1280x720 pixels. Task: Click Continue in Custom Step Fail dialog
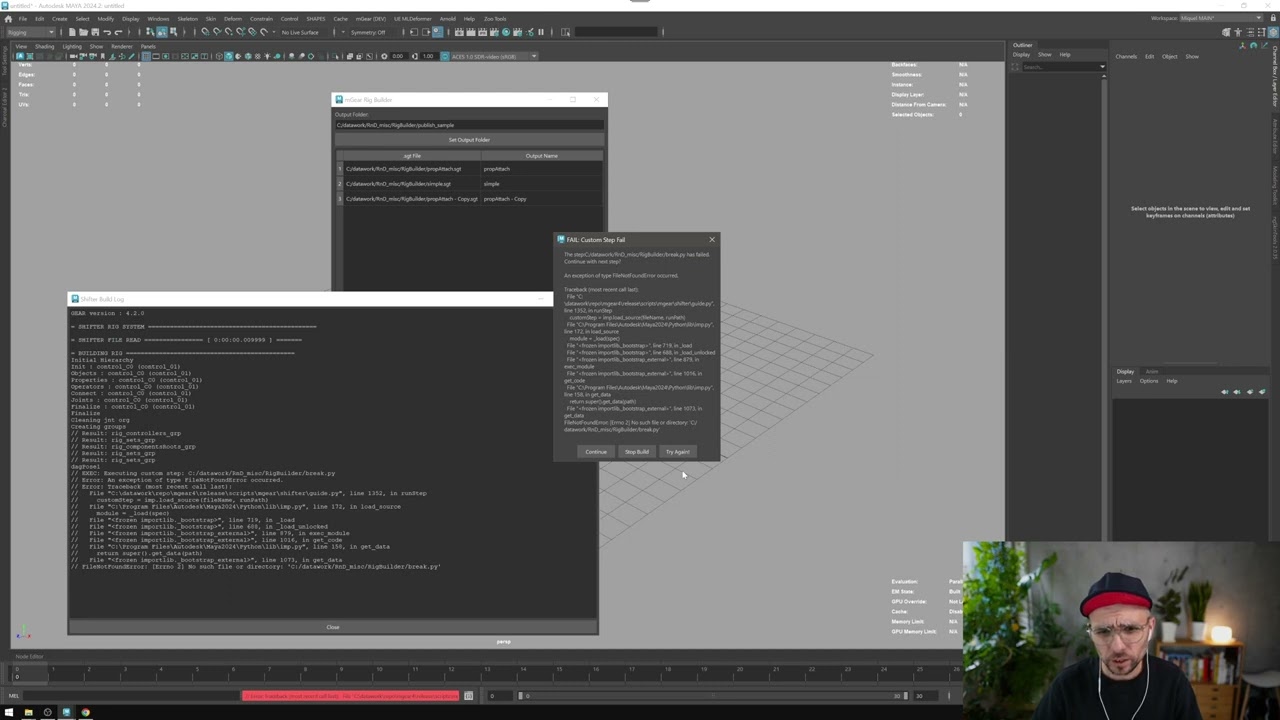tap(595, 451)
